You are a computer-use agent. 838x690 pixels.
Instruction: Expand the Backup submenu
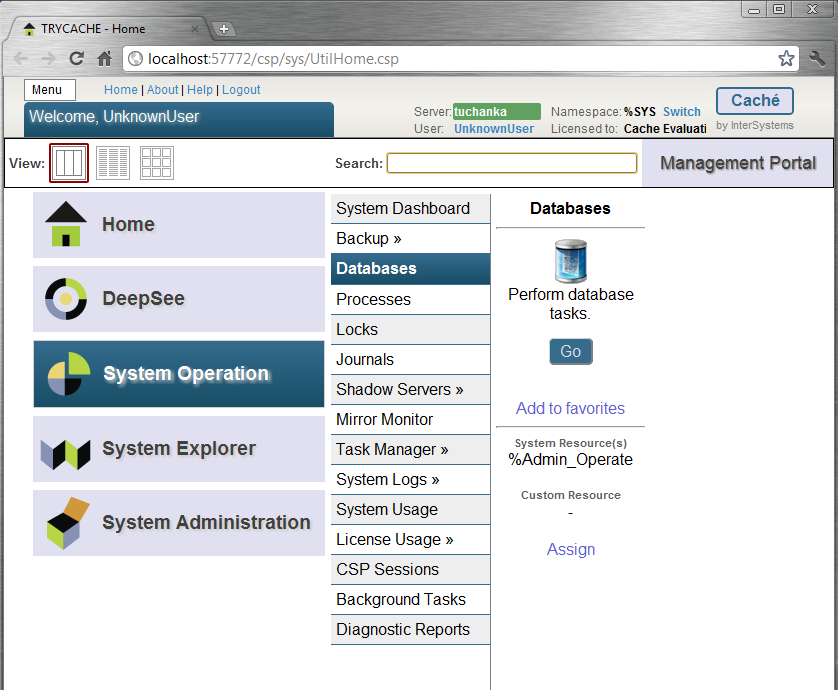click(369, 239)
